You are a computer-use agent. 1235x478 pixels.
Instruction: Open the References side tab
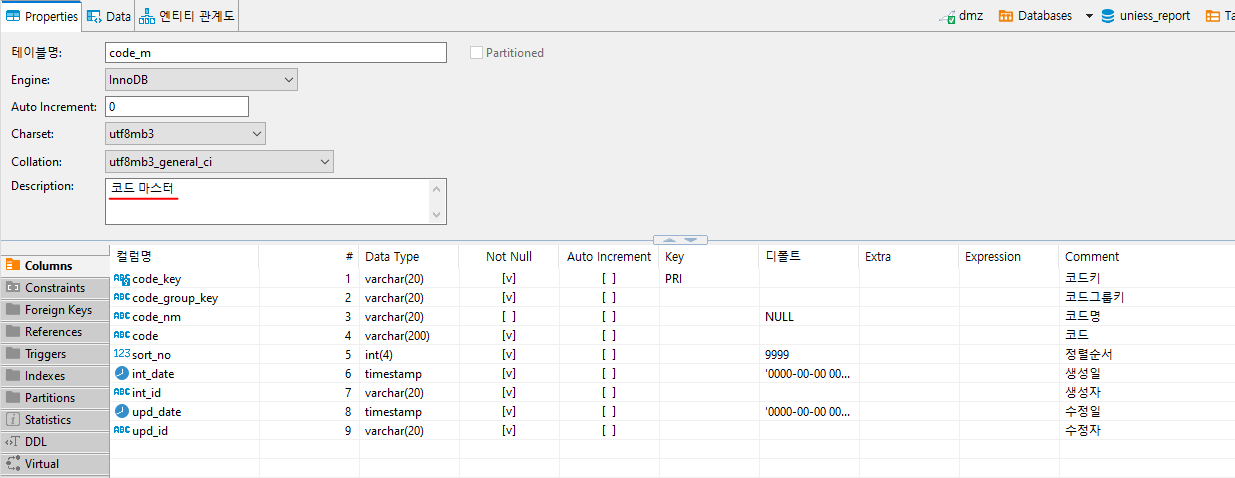coord(54,332)
